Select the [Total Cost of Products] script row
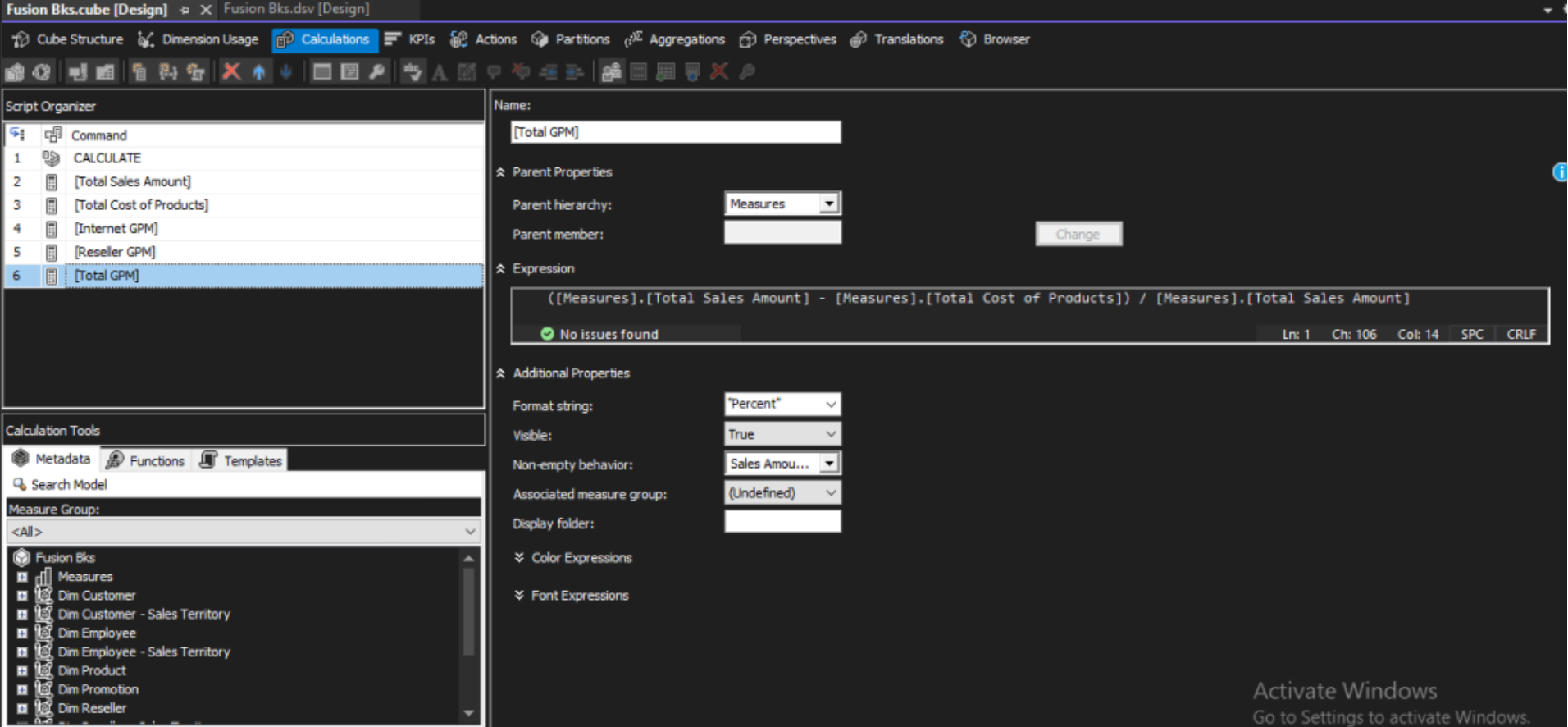The image size is (1568, 727). (244, 205)
